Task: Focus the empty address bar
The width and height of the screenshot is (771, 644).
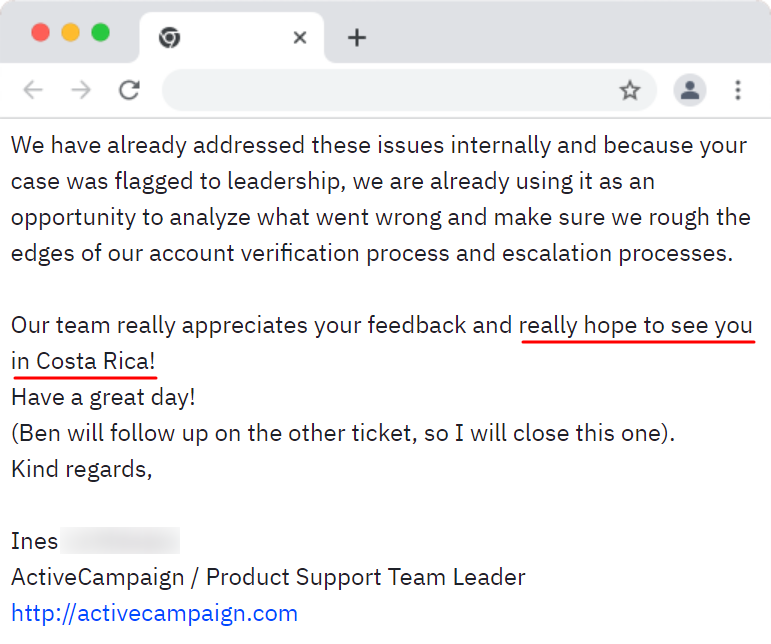Action: [x=388, y=90]
